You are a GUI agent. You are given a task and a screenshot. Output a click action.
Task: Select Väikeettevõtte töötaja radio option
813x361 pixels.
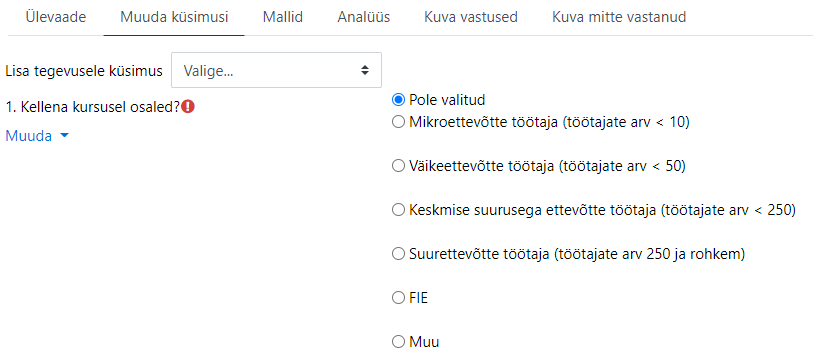point(398,166)
